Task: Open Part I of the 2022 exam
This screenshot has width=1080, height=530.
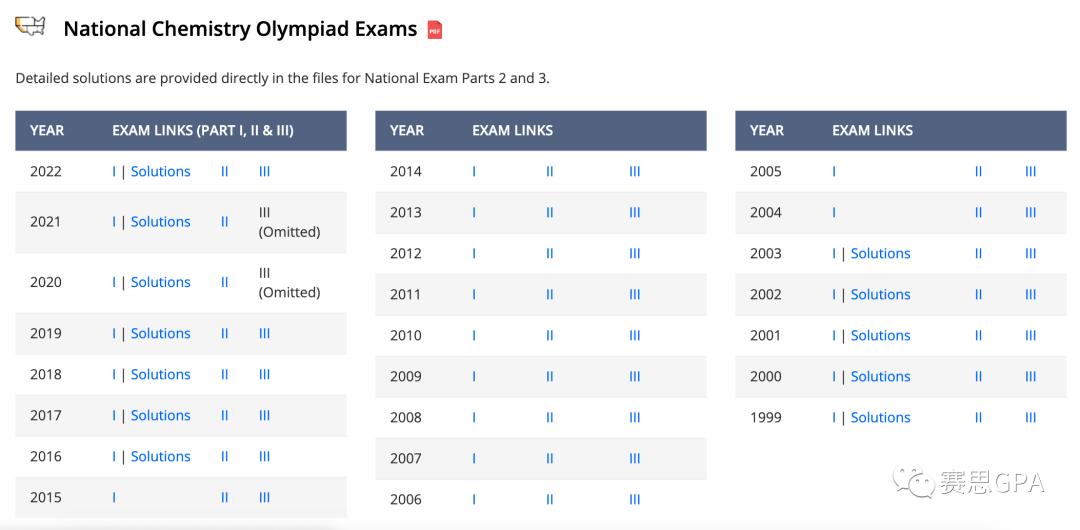Action: (114, 171)
